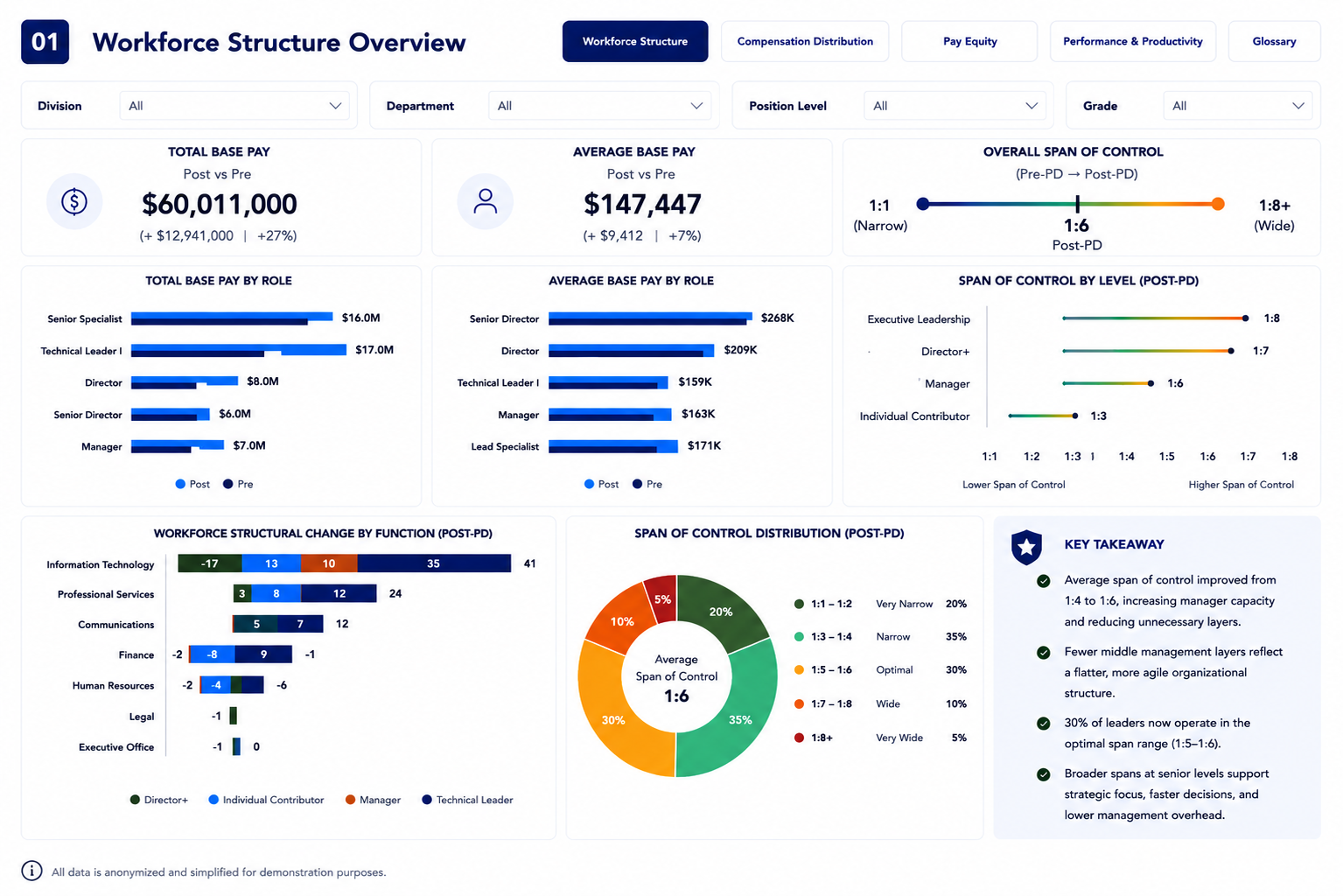Select the 1:3 – 1:4 Narrow legend dot
This screenshot has width=1343, height=896.
(x=799, y=637)
